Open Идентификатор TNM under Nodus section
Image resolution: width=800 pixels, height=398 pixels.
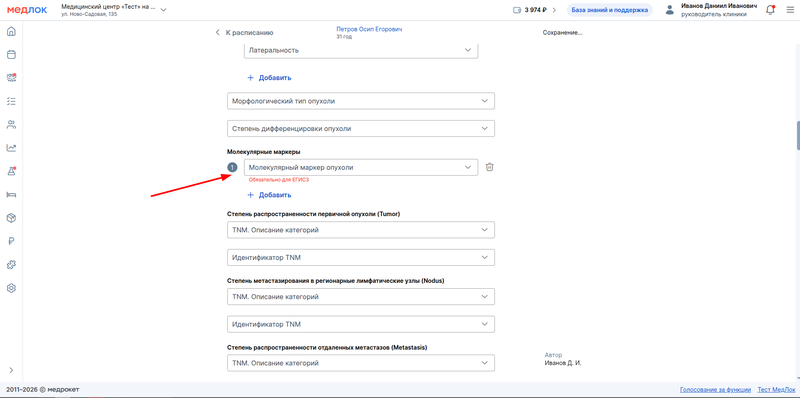pos(361,324)
